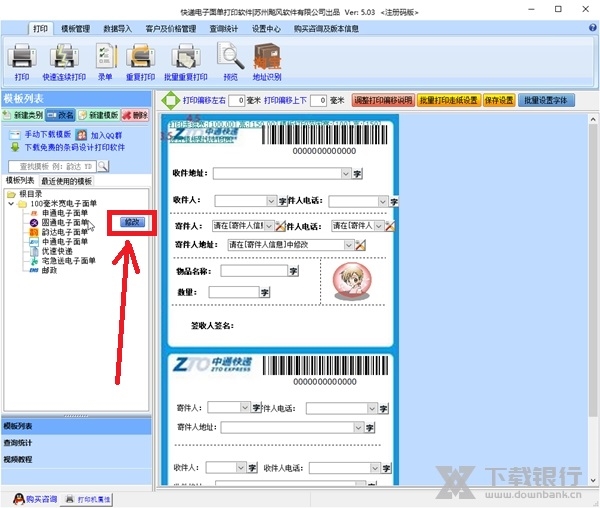Click the 批量打印走纸设置 button
This screenshot has height=508, width=600.
[x=448, y=101]
